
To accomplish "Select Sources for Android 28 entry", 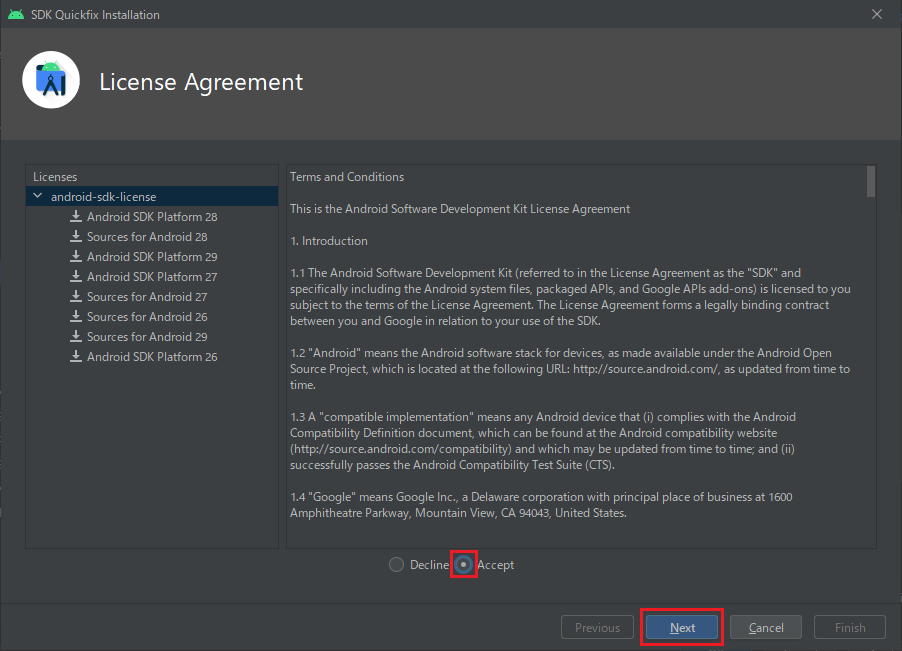I will click(x=147, y=237).
